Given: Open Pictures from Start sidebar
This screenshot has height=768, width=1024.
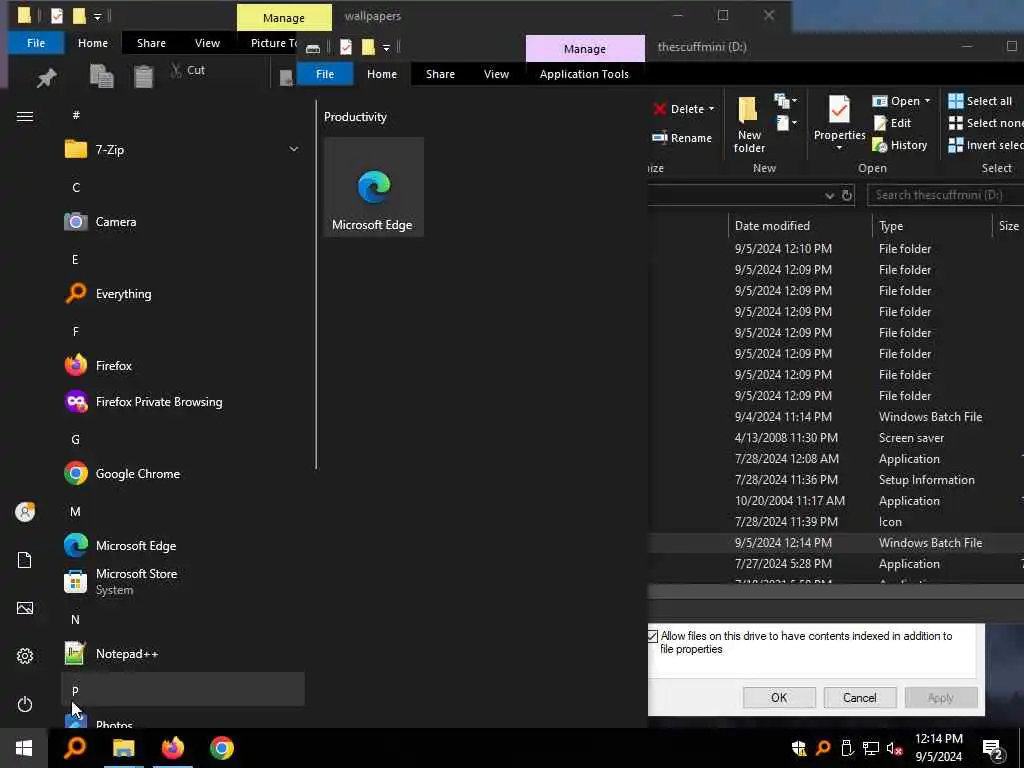Looking at the screenshot, I should click(25, 608).
